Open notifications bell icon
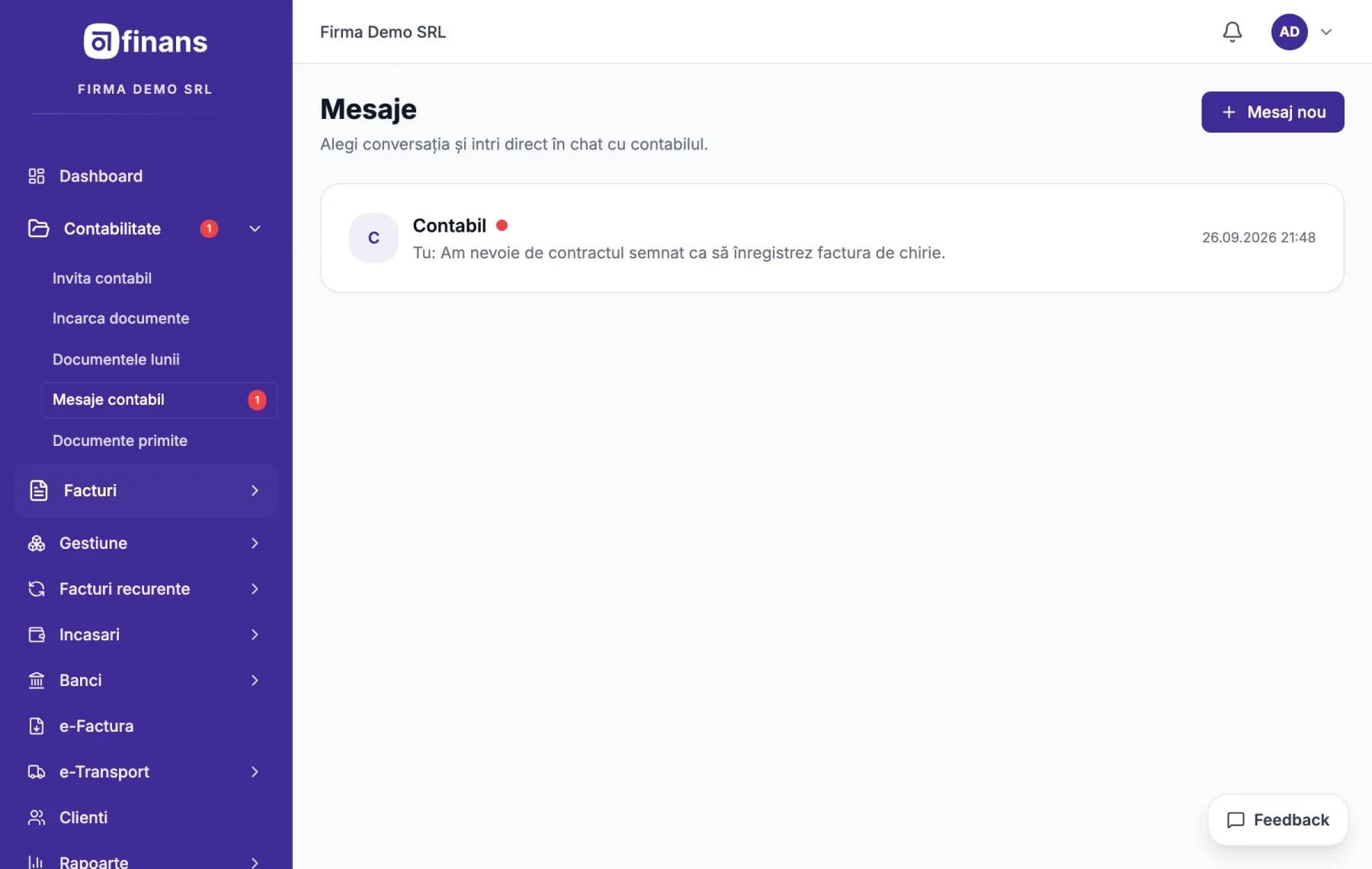This screenshot has width=1372, height=869. [1232, 32]
